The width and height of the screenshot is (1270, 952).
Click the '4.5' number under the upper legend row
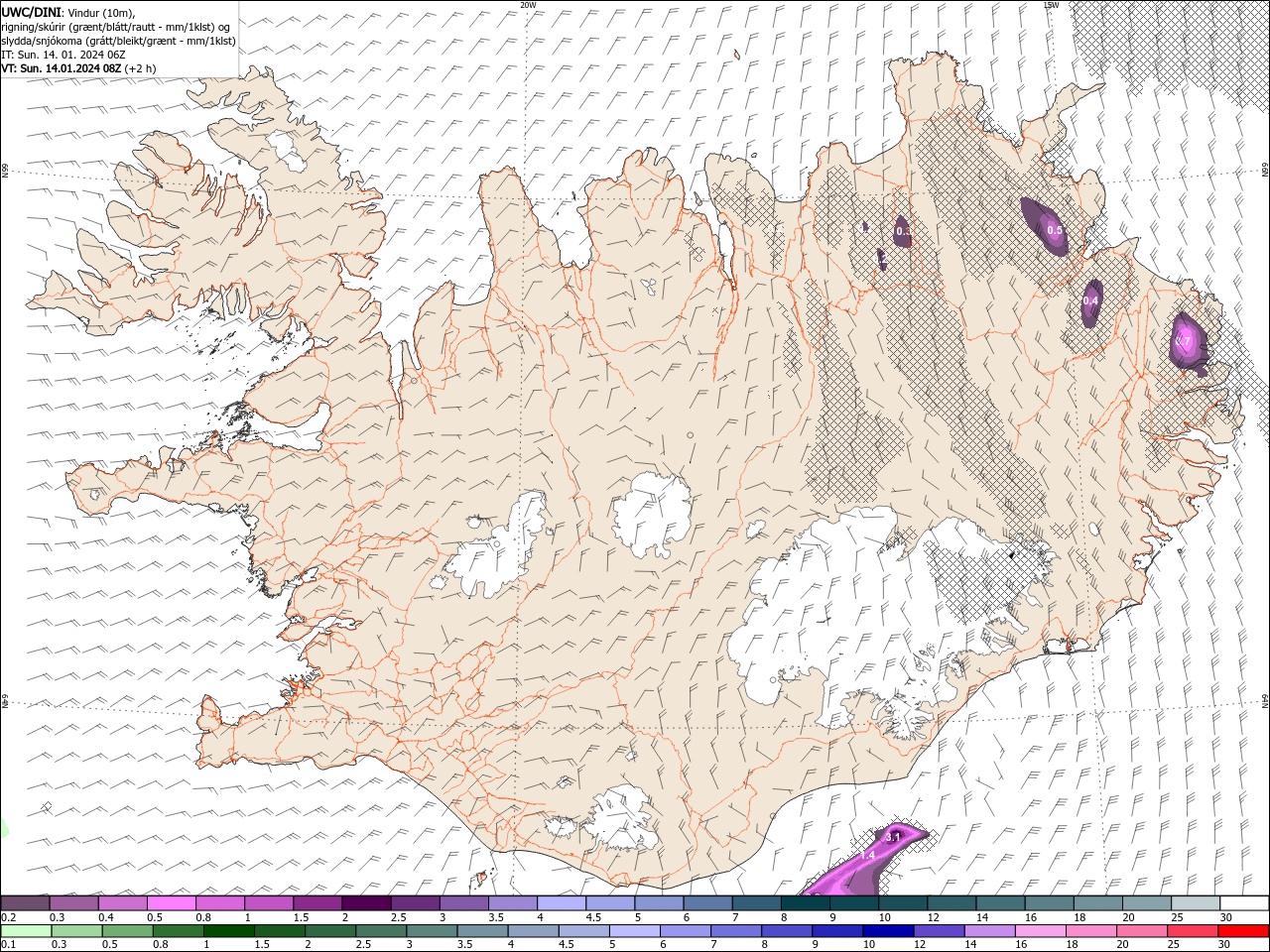point(593,917)
